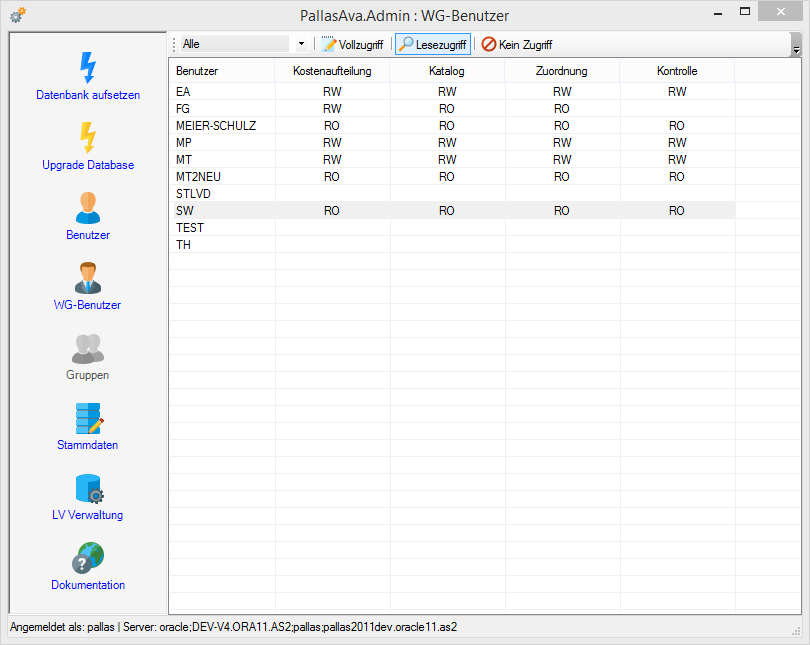Screen dimensions: 810x645
Task: Open the Alle filter dropdown arrow
Action: point(301,44)
